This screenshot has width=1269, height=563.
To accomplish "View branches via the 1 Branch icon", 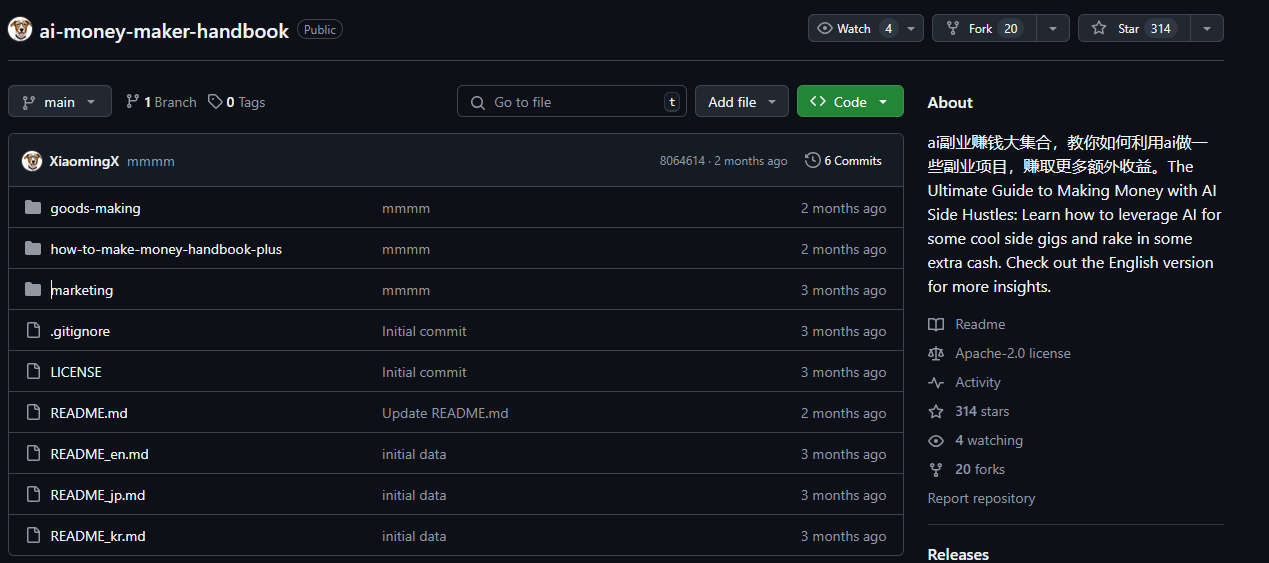I will pos(132,102).
